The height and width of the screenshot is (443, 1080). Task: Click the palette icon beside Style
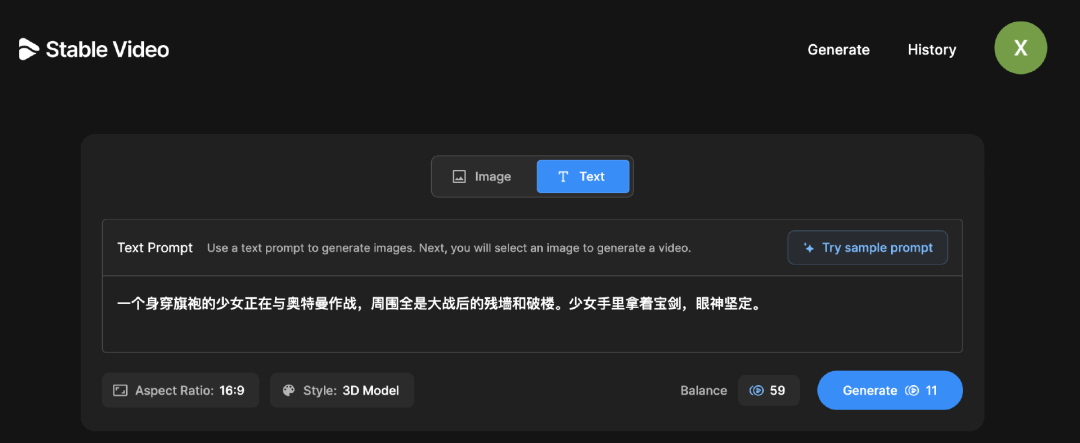coord(289,391)
